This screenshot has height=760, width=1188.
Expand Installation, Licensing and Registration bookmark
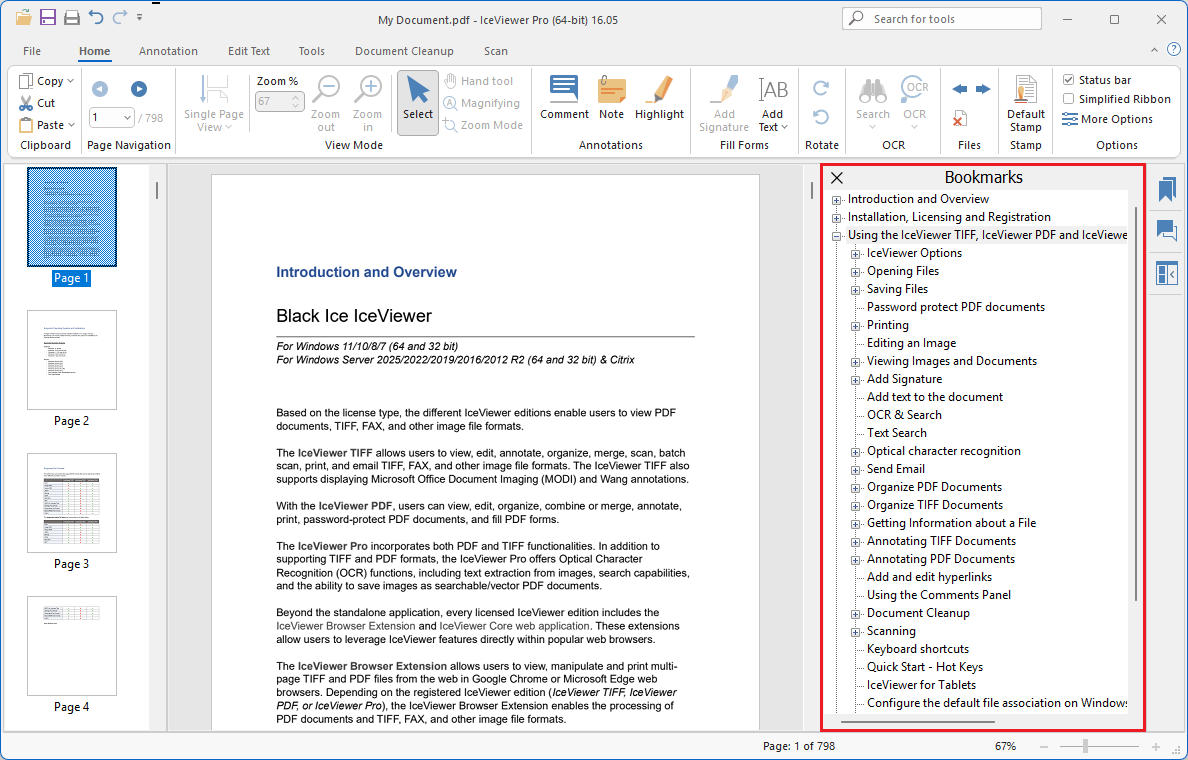[836, 218]
